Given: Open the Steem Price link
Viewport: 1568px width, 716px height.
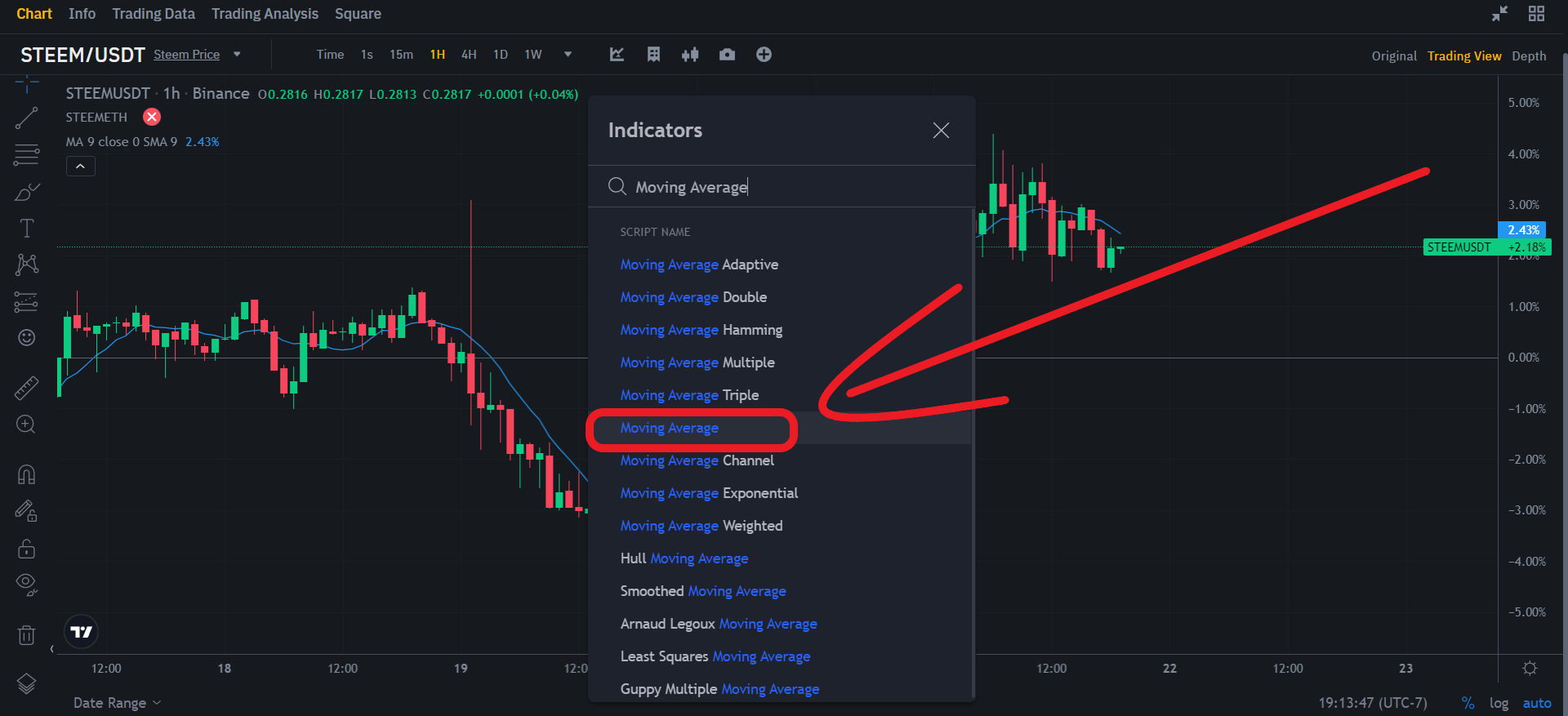Looking at the screenshot, I should coord(187,55).
